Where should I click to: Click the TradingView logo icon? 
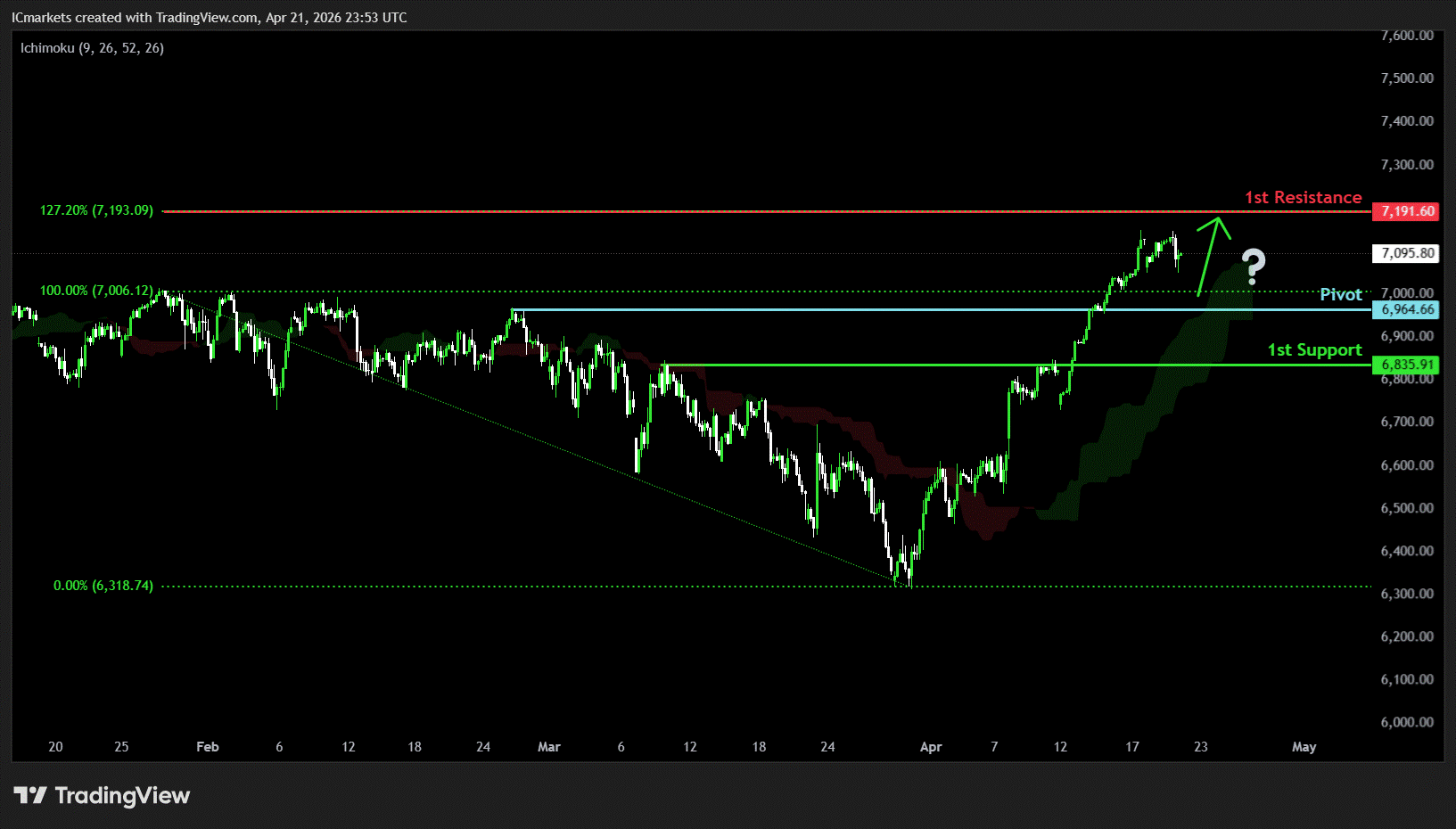30,795
